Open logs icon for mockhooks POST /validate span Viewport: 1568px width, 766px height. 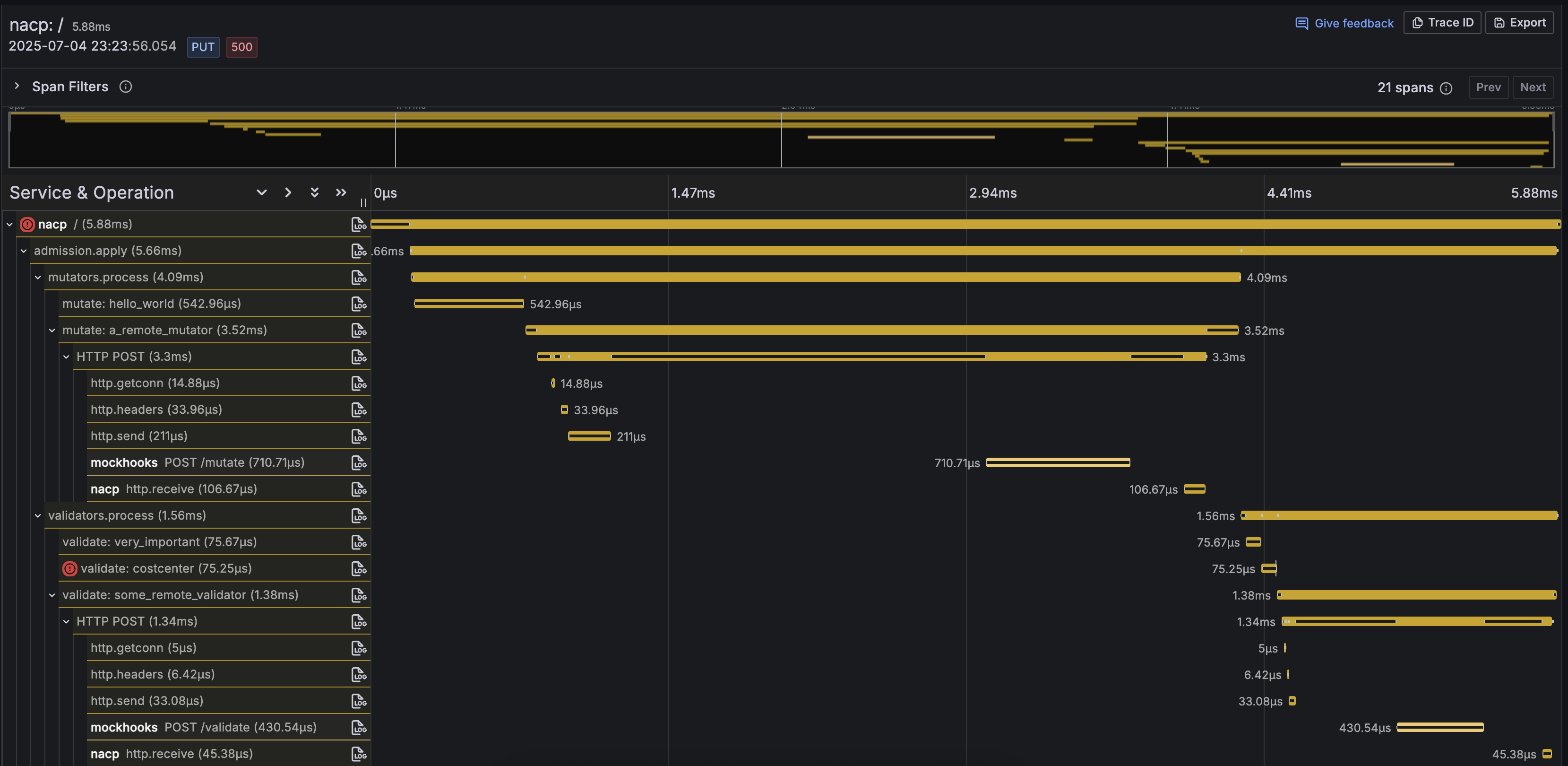point(359,728)
